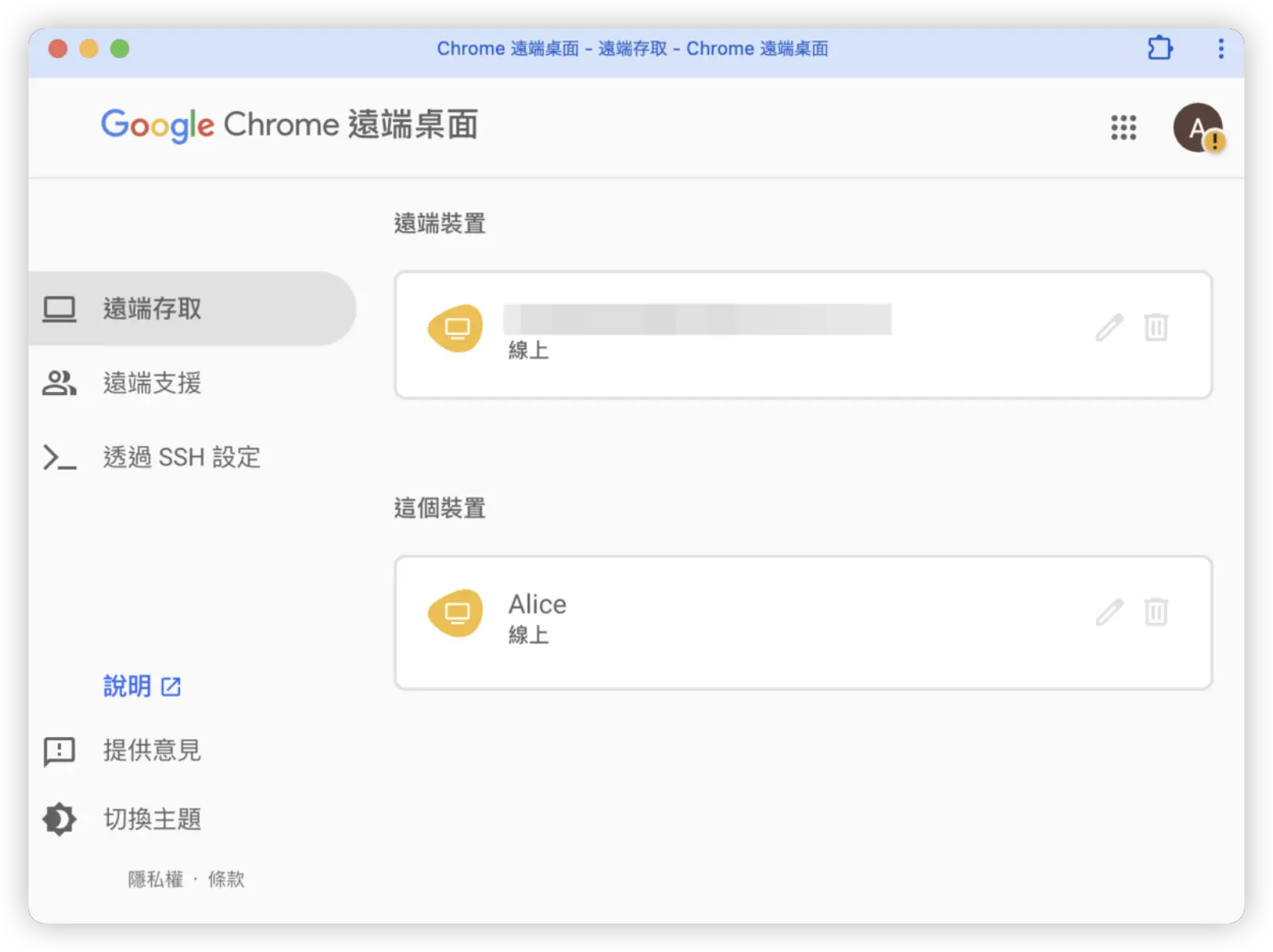Edit the remote device name with pencil icon
Screen dimensions: 1273x952
[x=1110, y=327]
